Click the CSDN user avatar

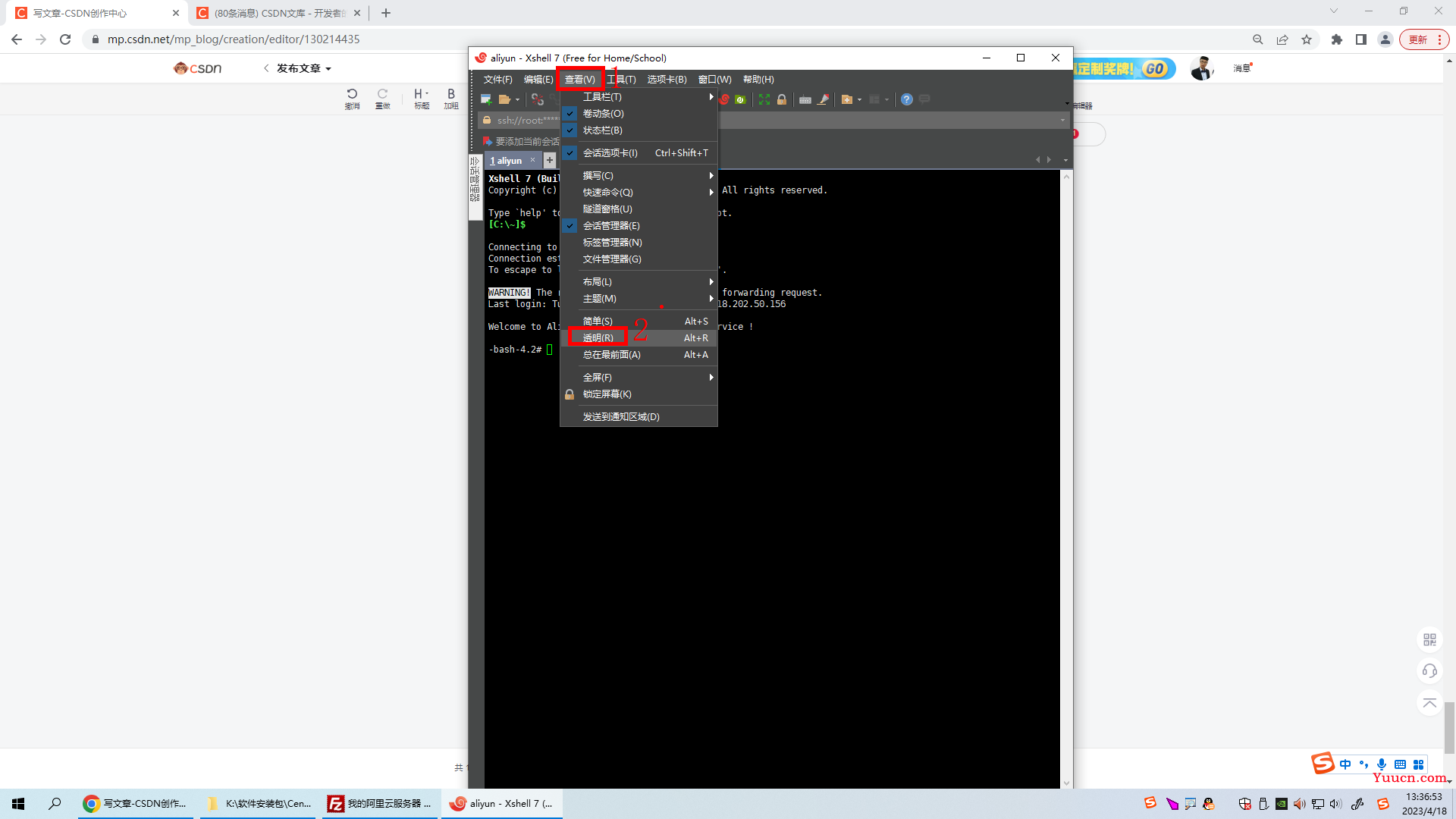[x=1202, y=68]
